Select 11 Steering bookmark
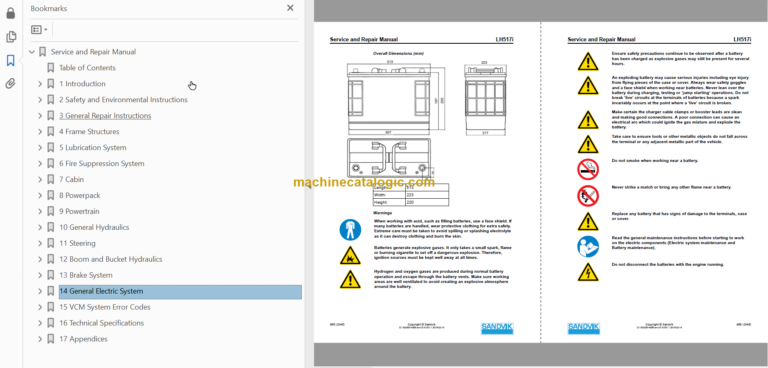Viewport: 768px width, 368px height. [77, 243]
